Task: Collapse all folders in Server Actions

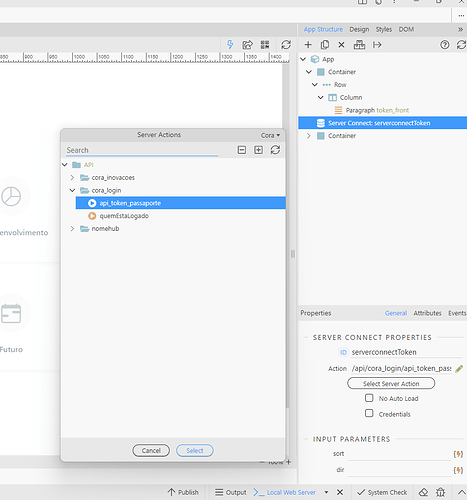Action: pos(242,150)
